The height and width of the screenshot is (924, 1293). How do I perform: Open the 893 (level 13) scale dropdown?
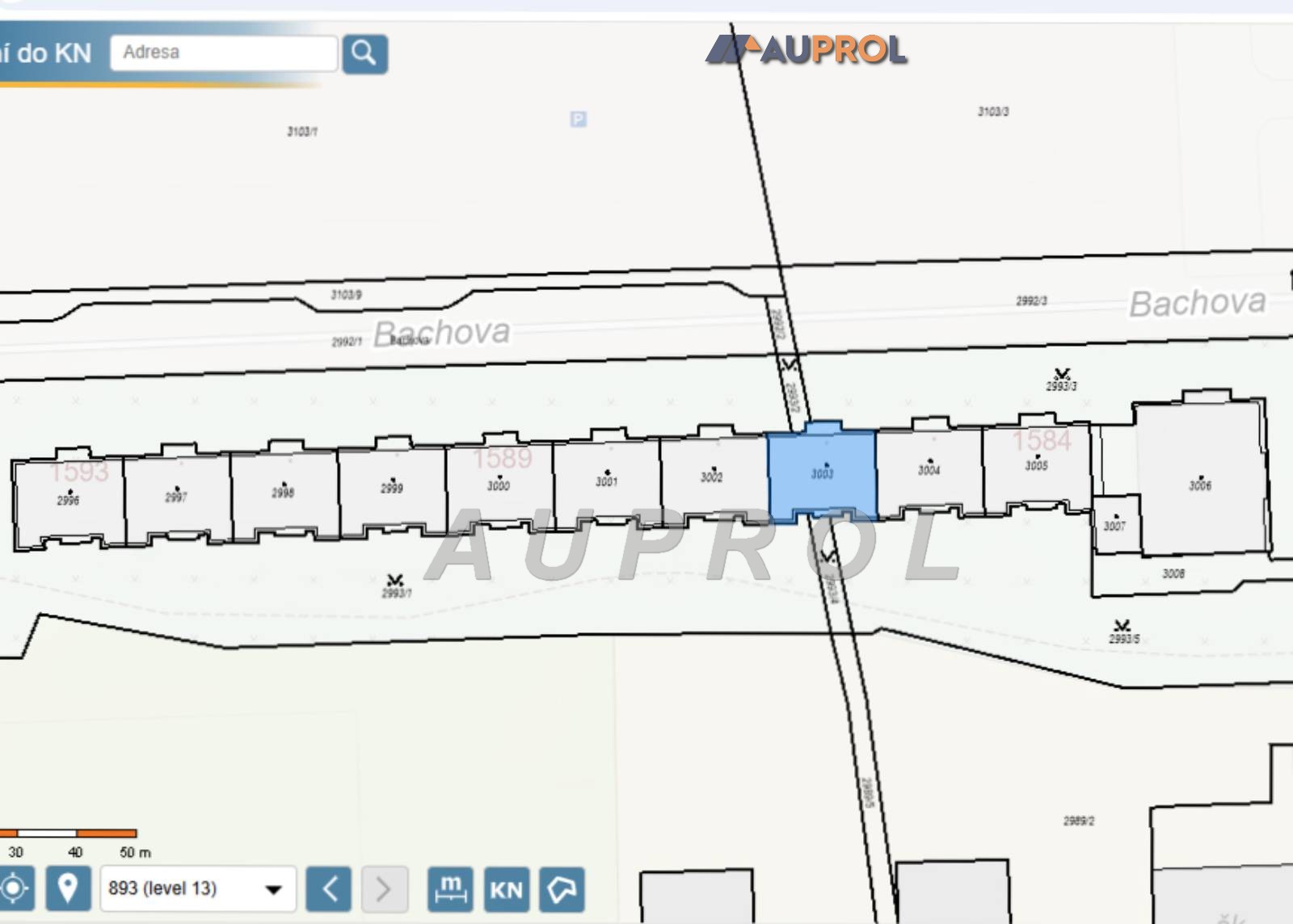point(198,889)
